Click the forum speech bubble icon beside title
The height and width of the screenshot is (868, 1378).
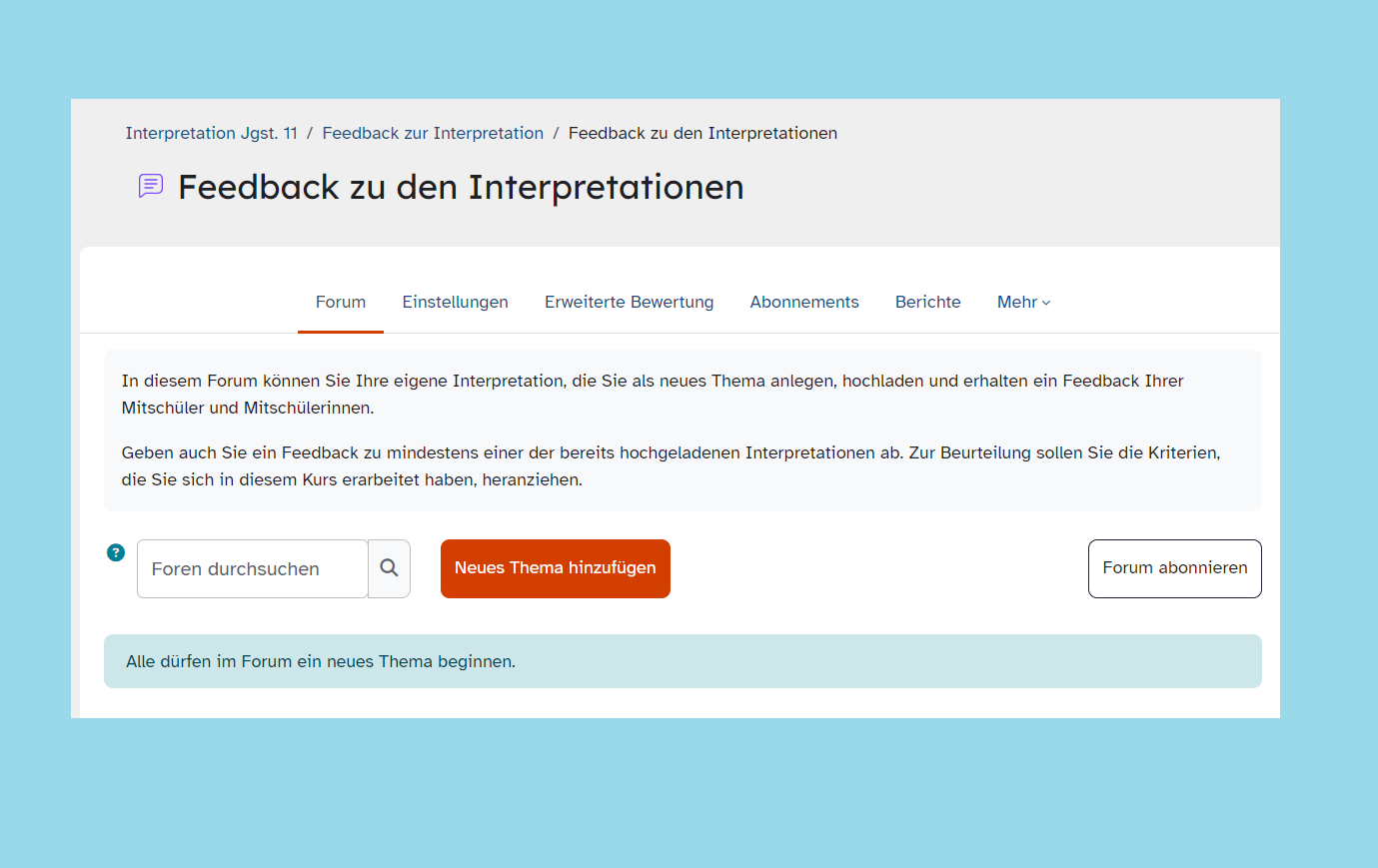pyautogui.click(x=151, y=186)
